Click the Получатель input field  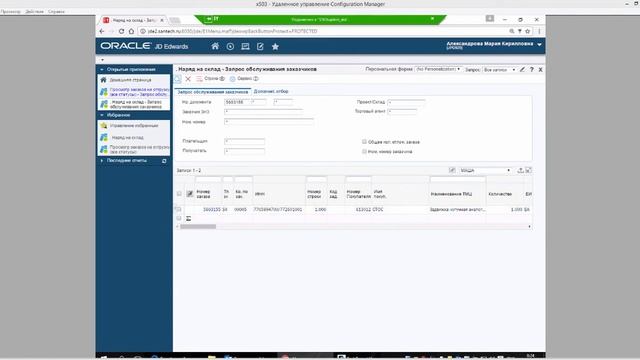244,151
